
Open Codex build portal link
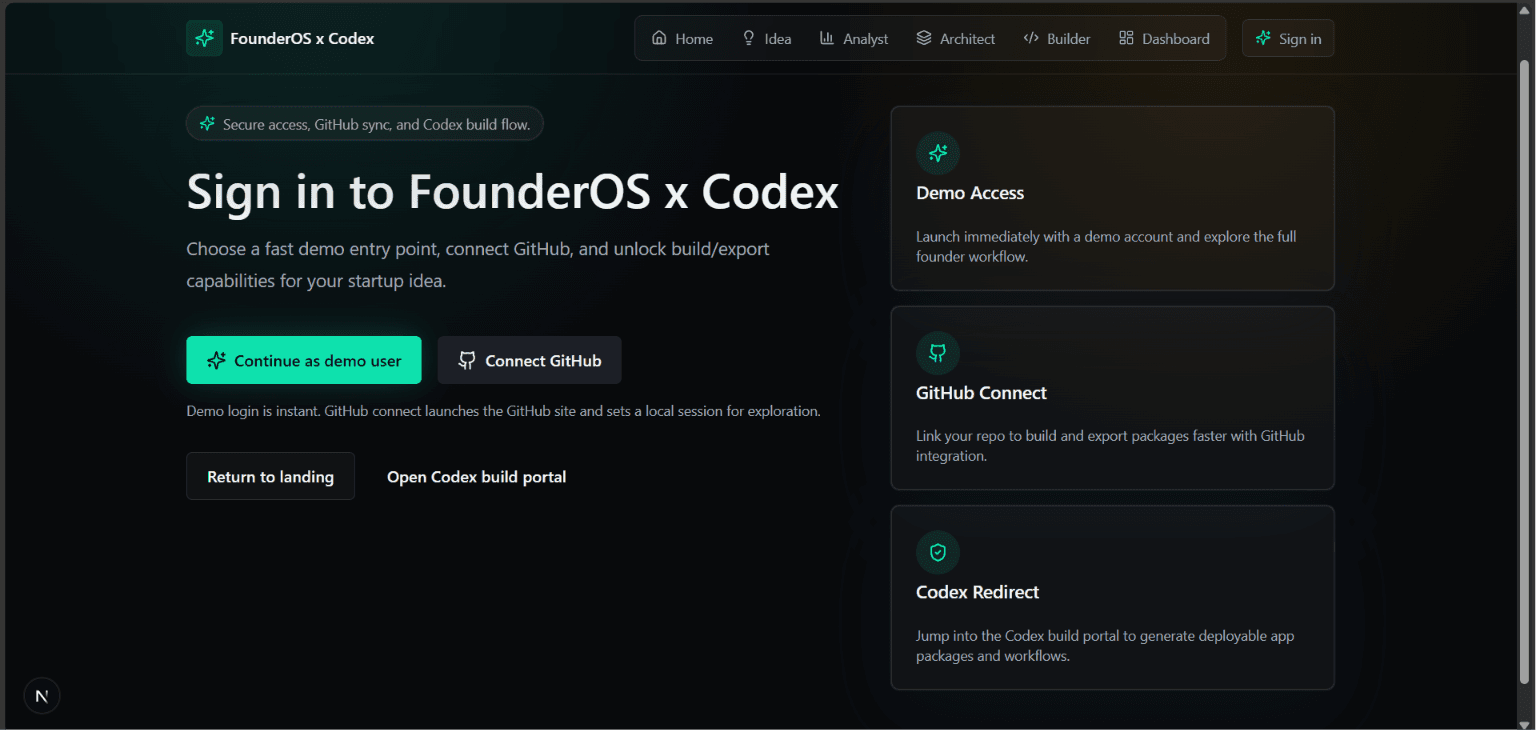click(477, 476)
